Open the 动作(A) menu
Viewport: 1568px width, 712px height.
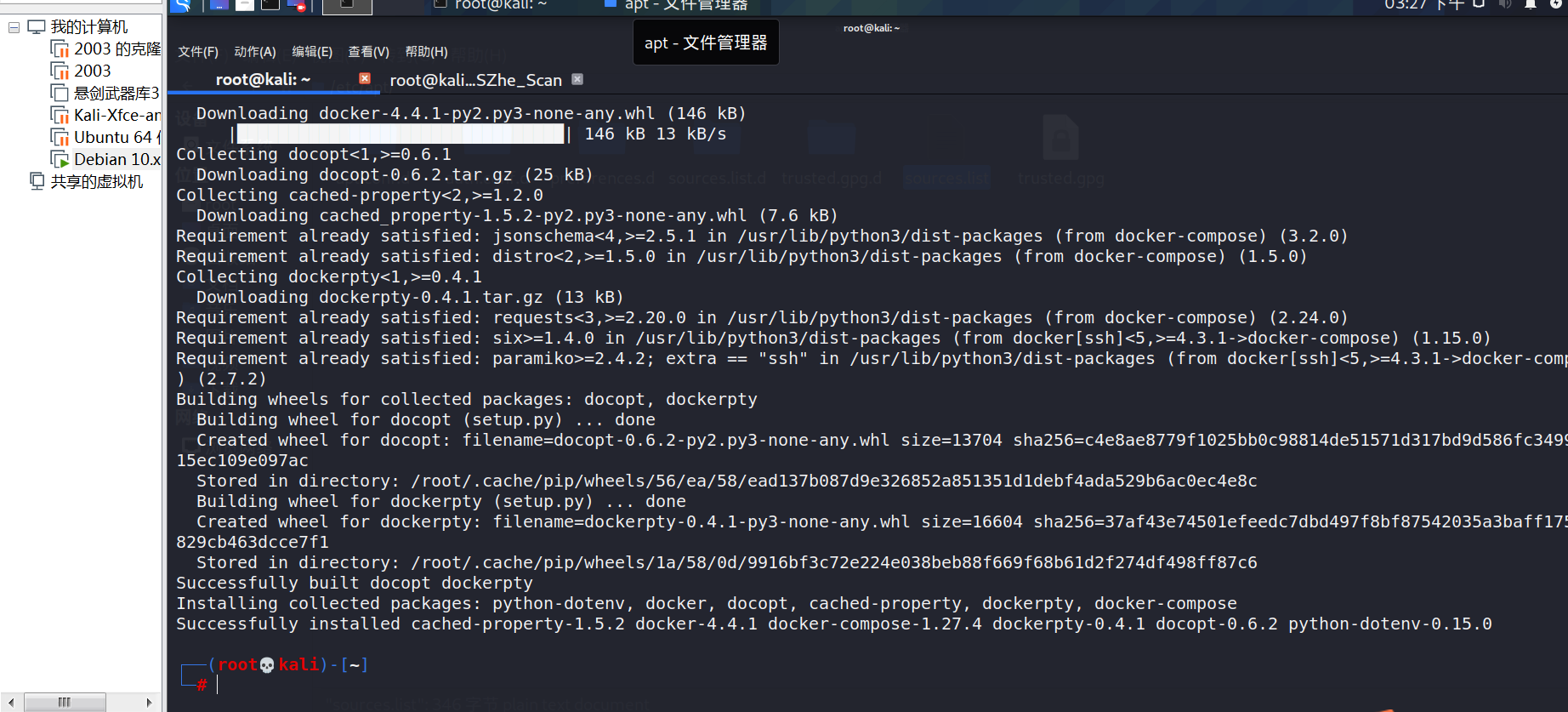pos(255,52)
